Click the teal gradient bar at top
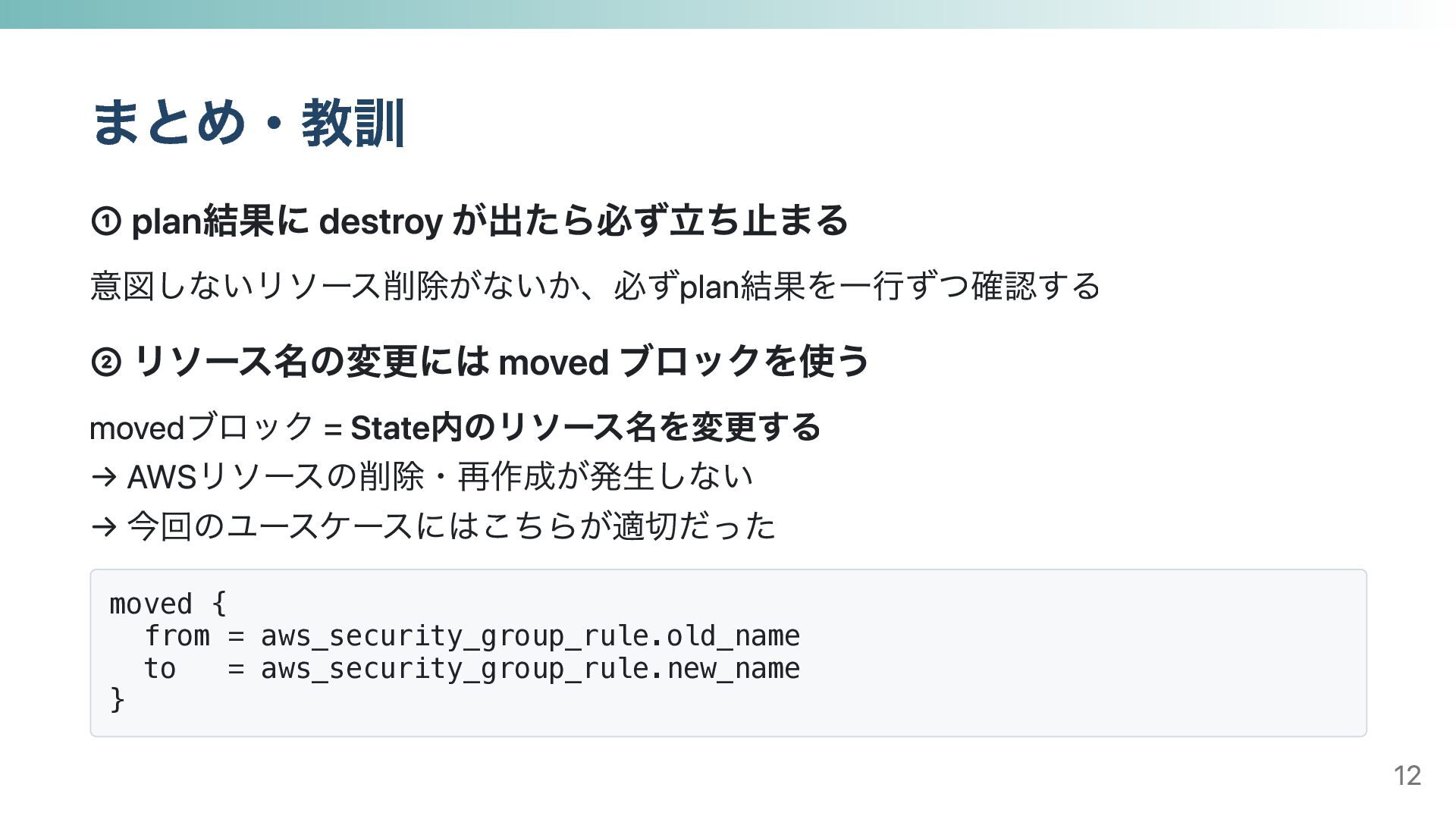This screenshot has width=1456, height=819. point(728,14)
